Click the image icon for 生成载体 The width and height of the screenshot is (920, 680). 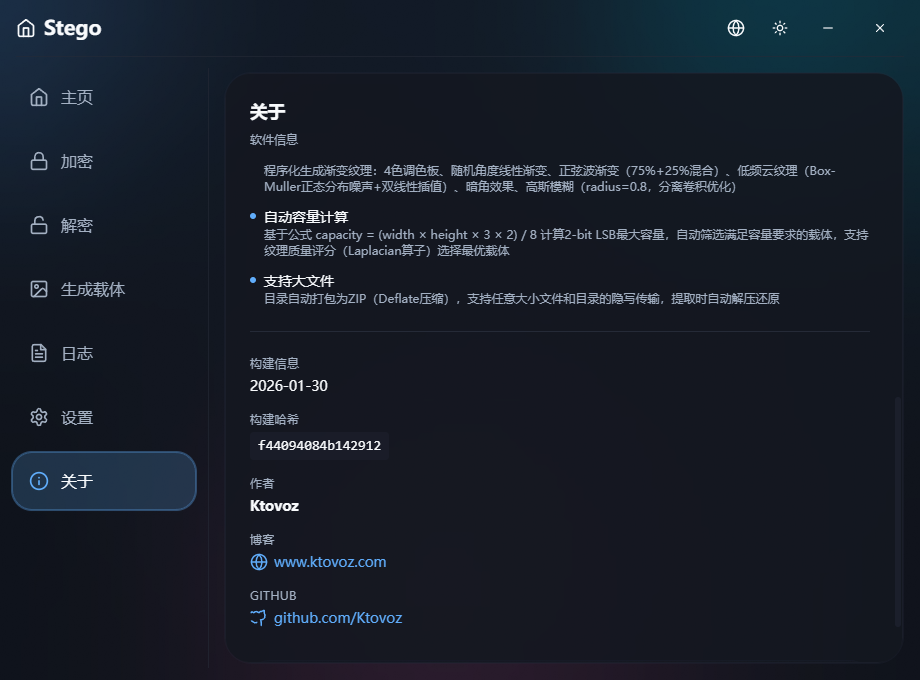[x=39, y=289]
